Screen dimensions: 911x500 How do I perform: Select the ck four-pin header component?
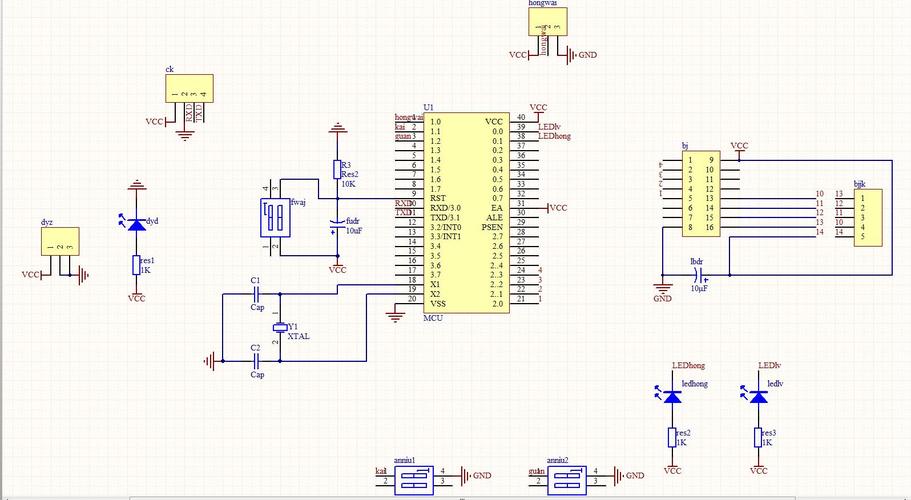(x=189, y=88)
